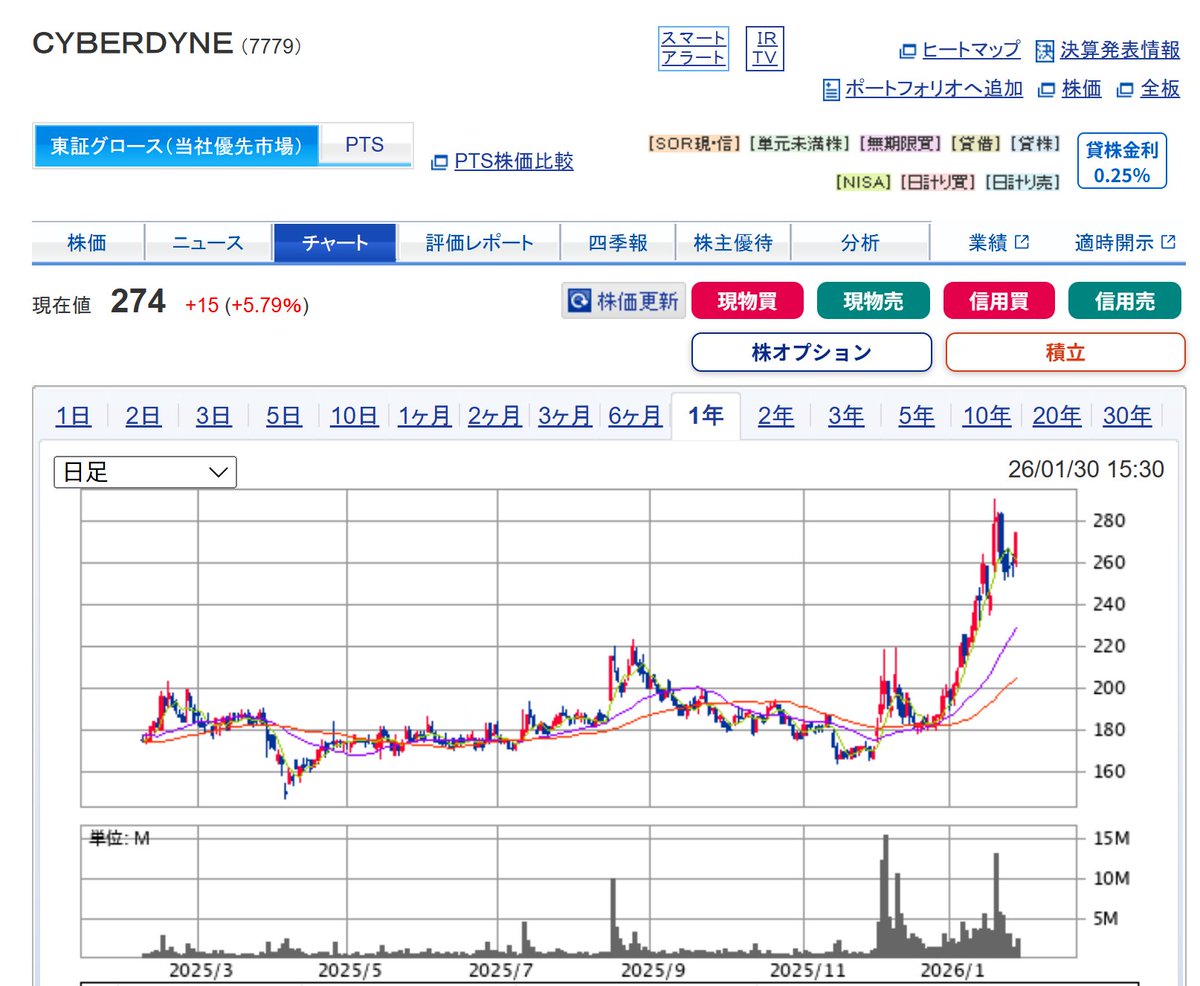Click the popup icon beside 株価 link
This screenshot has height=986, width=1200.
(1047, 90)
